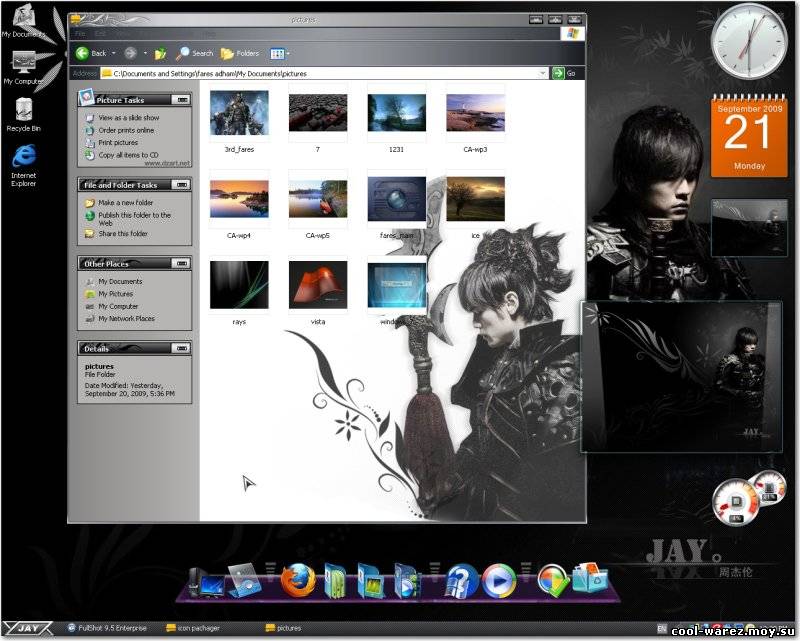Select the 3rd_fares thumbnail
The image size is (800, 641).
click(239, 113)
